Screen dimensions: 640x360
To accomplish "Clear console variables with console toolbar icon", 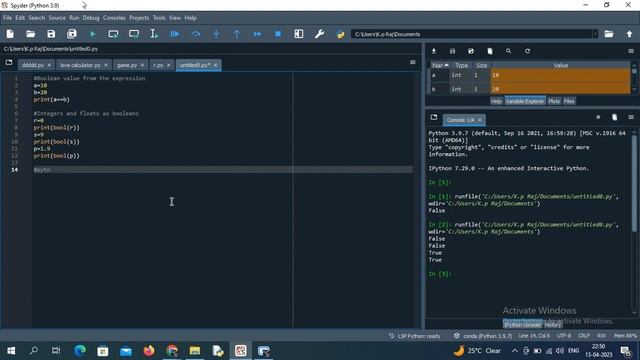I will tap(615, 118).
